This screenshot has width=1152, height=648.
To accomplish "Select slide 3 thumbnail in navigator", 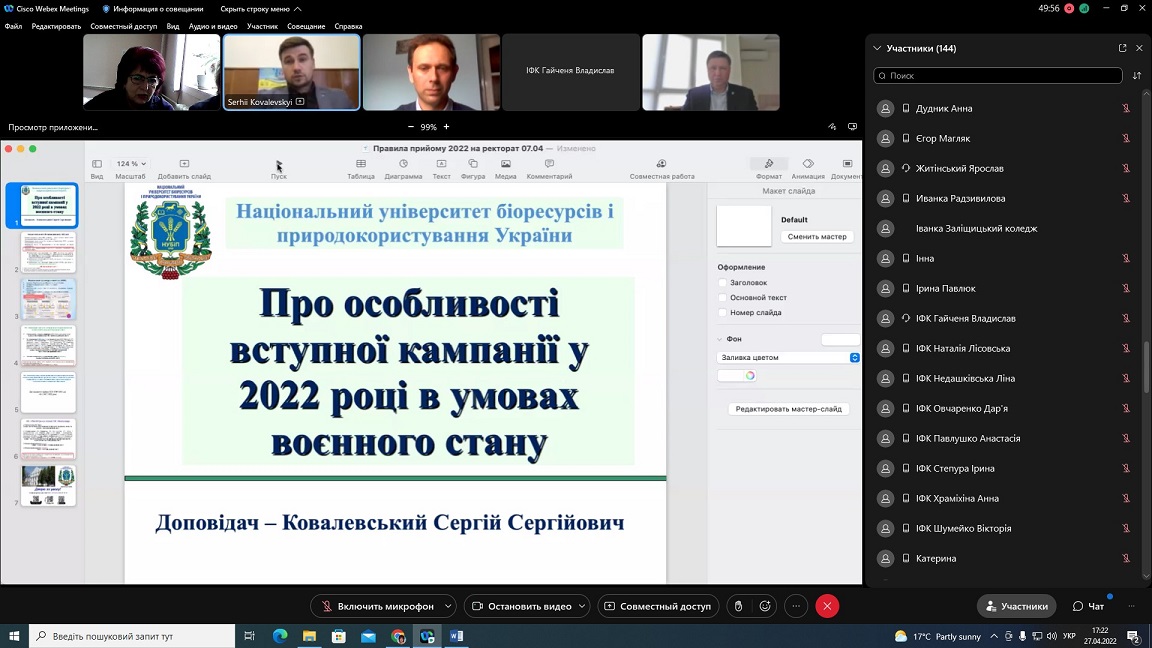I will click(48, 298).
